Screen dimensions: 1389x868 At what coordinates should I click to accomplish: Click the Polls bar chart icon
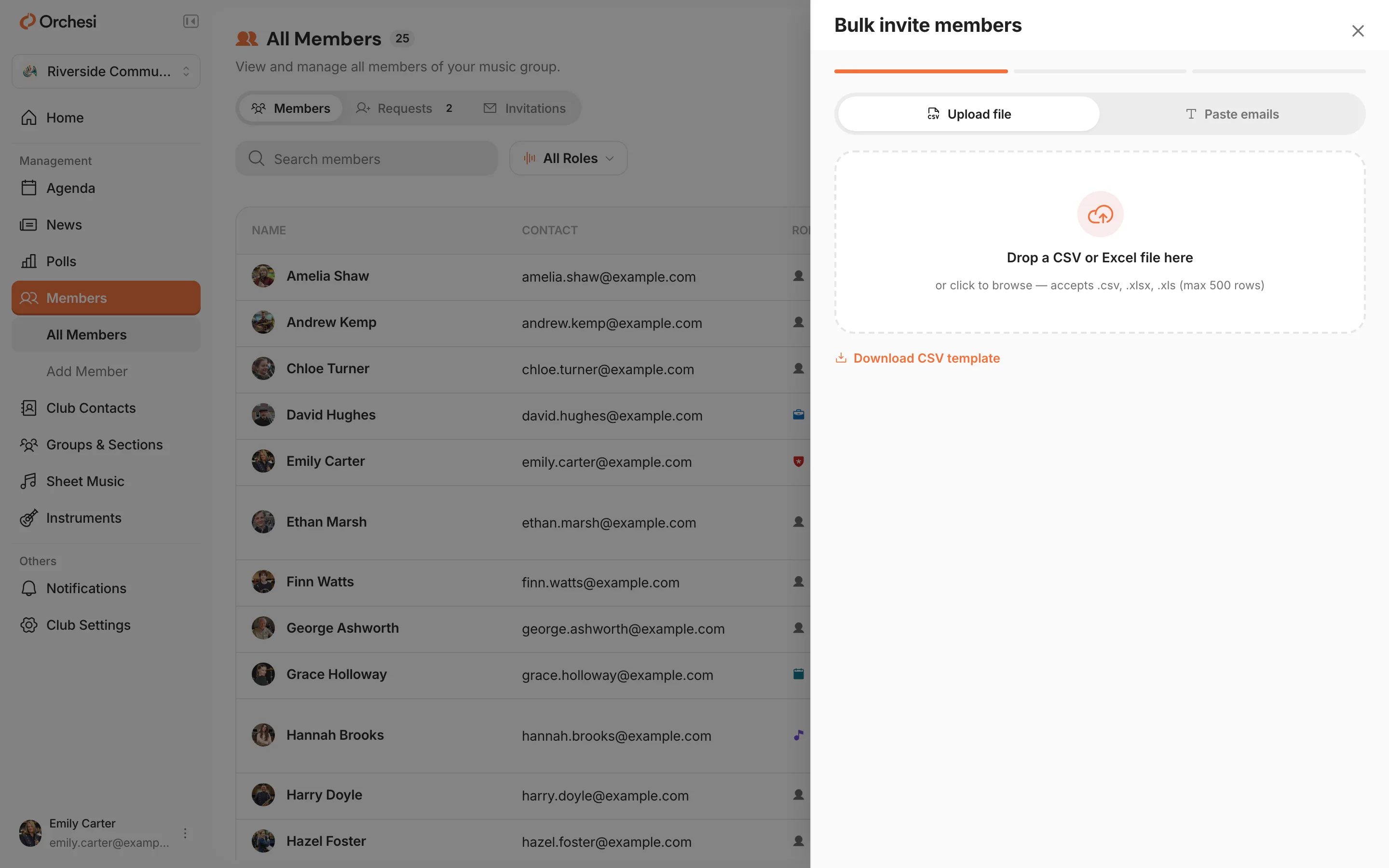point(29,261)
